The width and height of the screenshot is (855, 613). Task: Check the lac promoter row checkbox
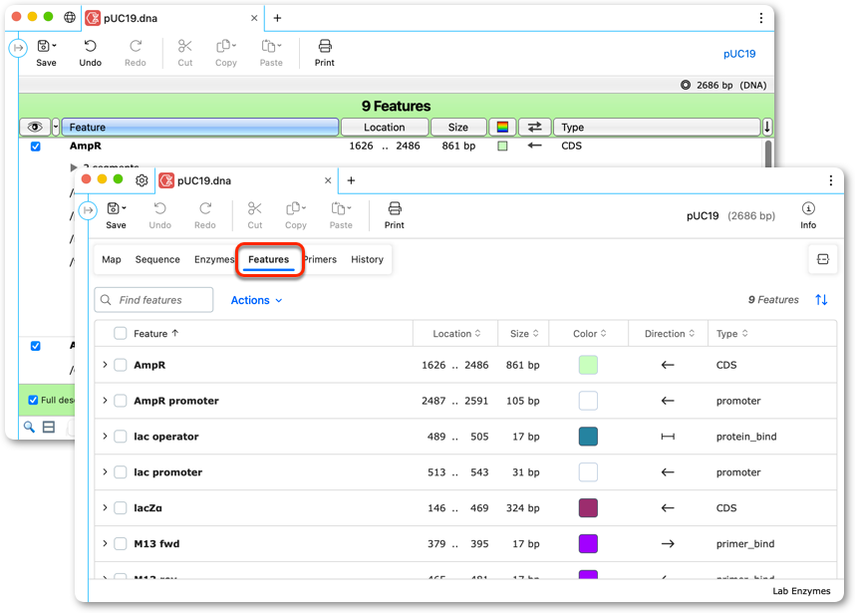(x=120, y=472)
